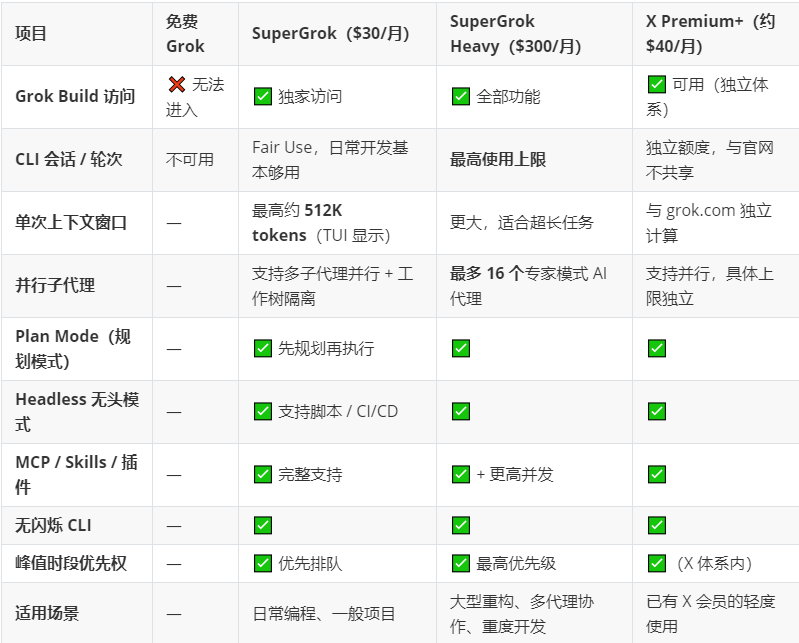Select the 项目 header cell
Viewport: 799px width, 643px height.
click(x=77, y=34)
